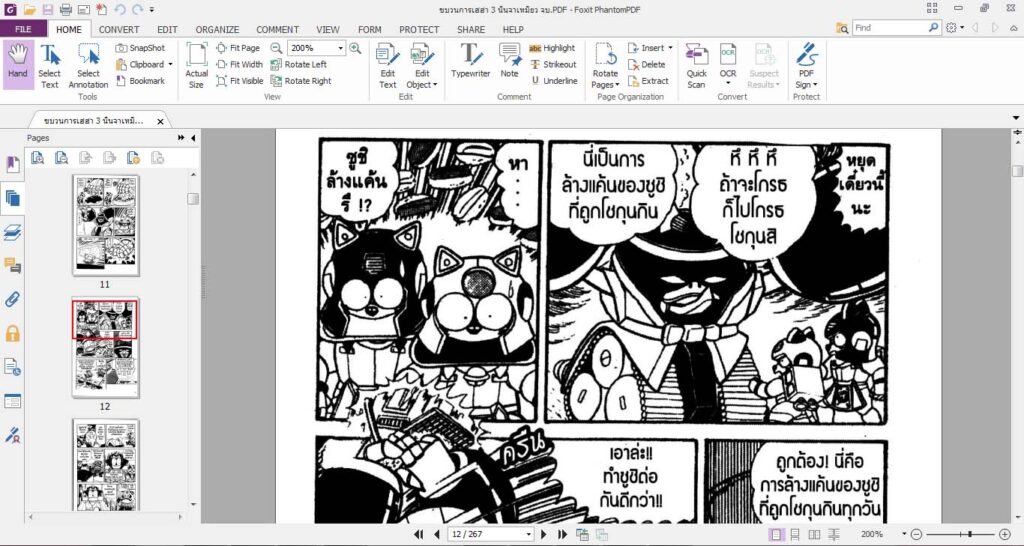
Task: Customize the quick access toolbar dropdown
Action: tap(152, 9)
